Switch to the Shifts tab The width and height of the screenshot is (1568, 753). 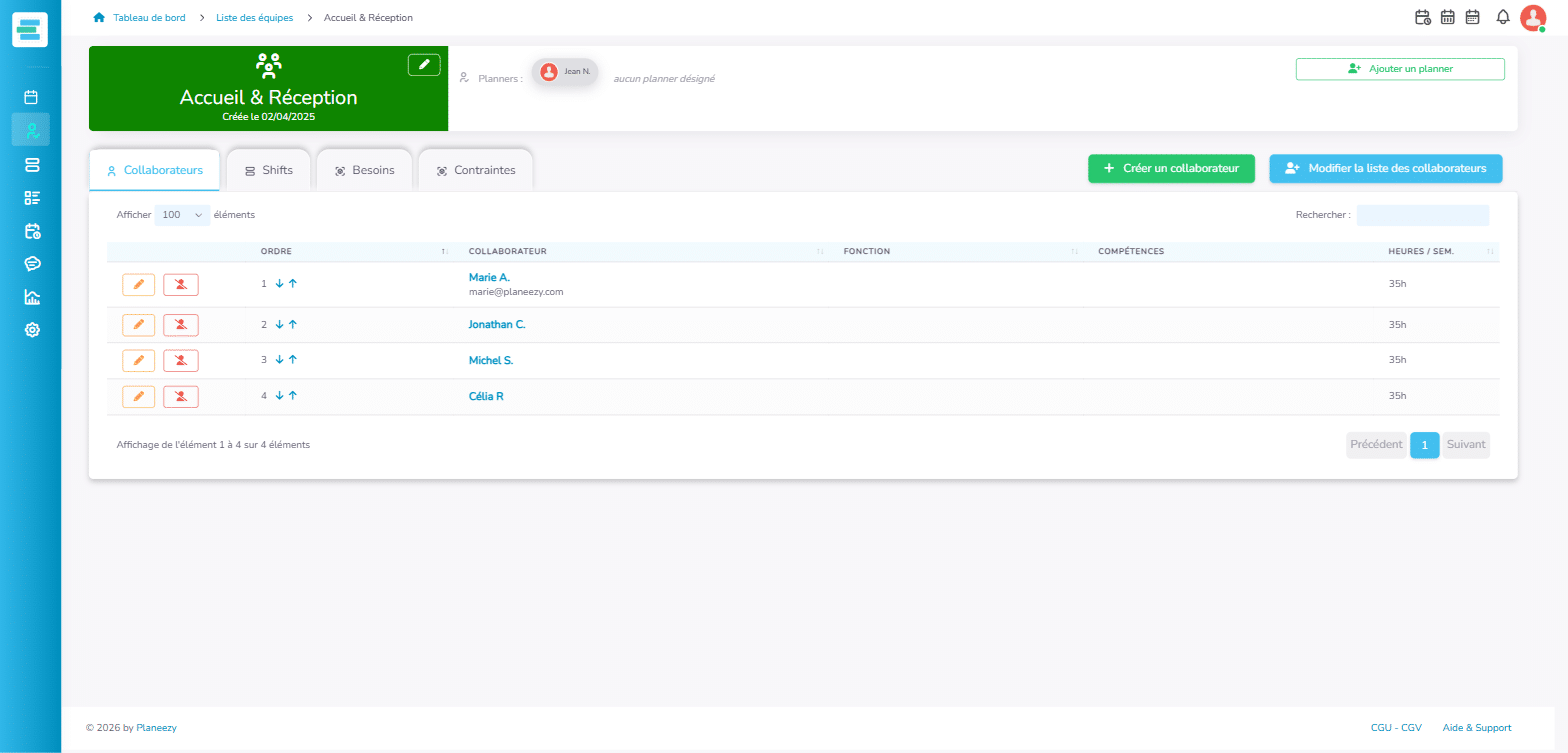[269, 170]
